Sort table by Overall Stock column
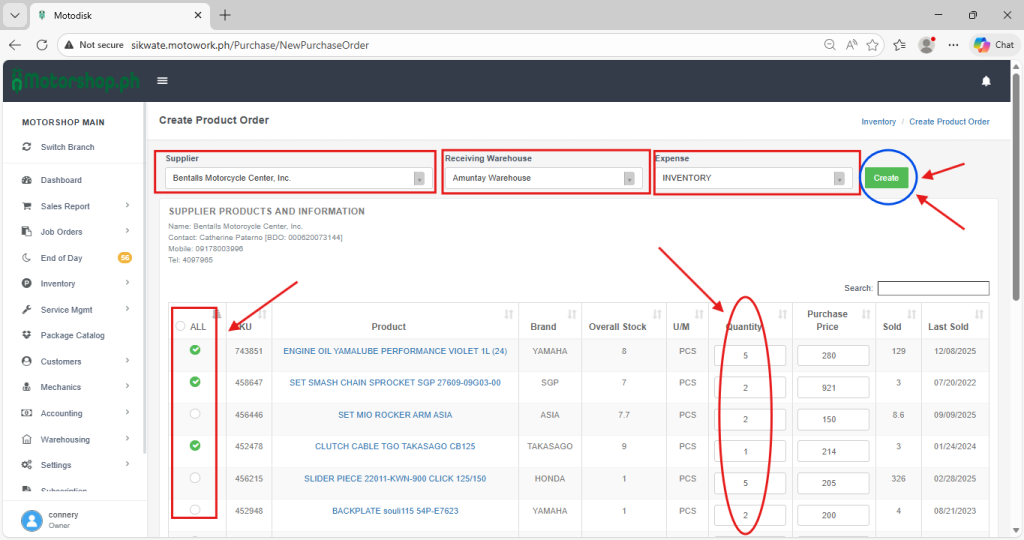 coord(619,326)
